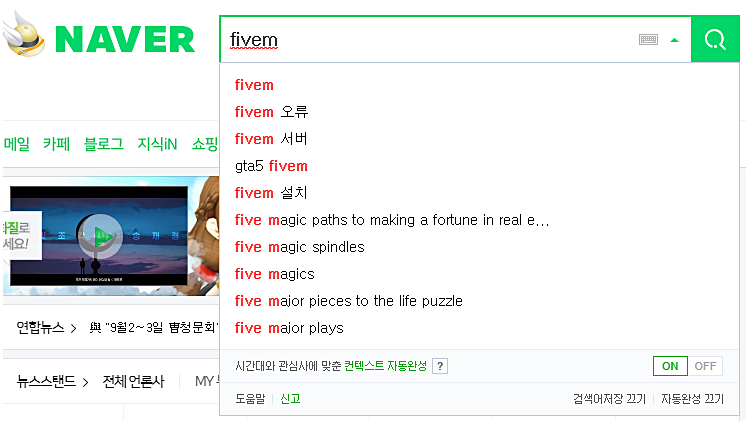
Task: Click the winged hat mascot icon
Action: 24,34
